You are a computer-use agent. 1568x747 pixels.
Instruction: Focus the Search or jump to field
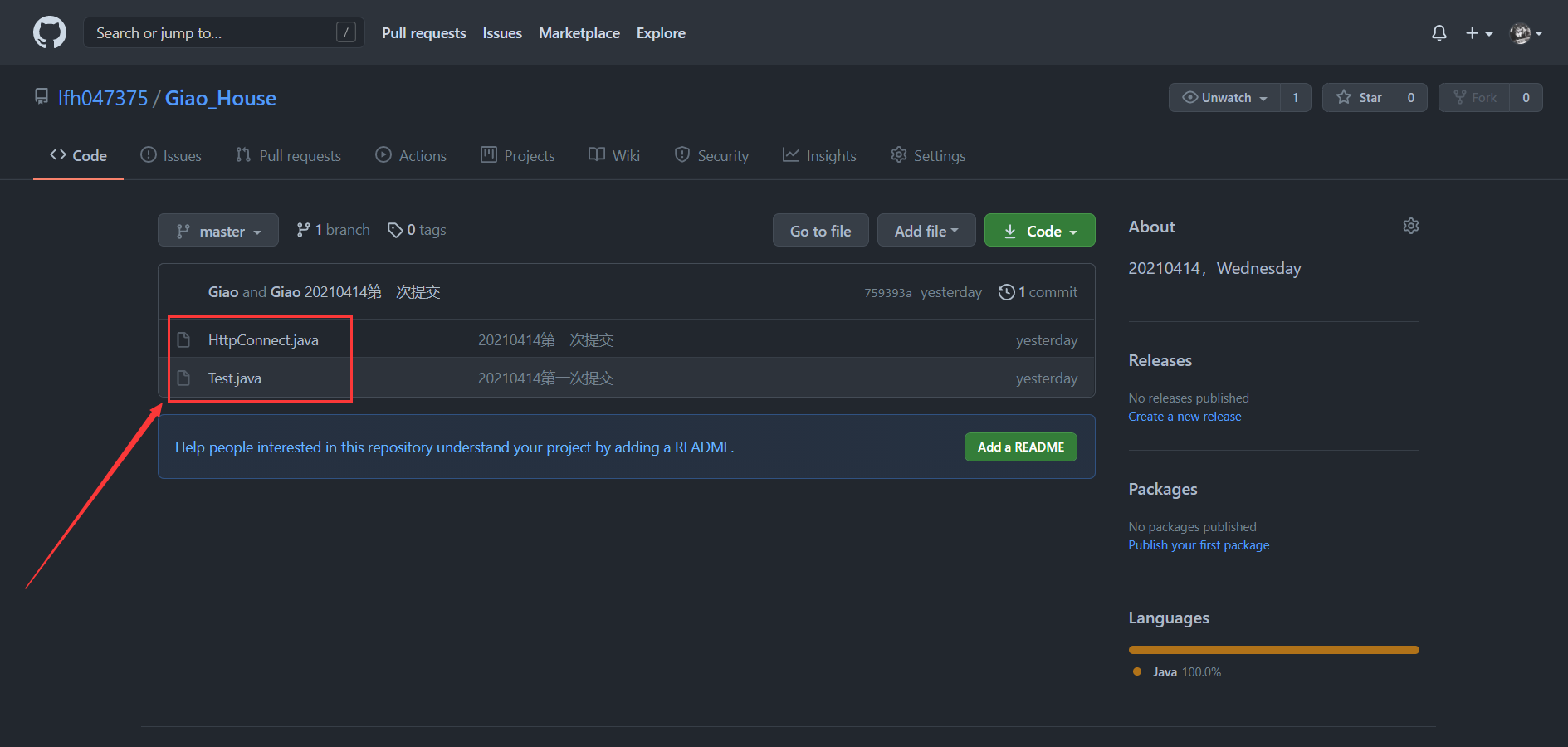(224, 32)
